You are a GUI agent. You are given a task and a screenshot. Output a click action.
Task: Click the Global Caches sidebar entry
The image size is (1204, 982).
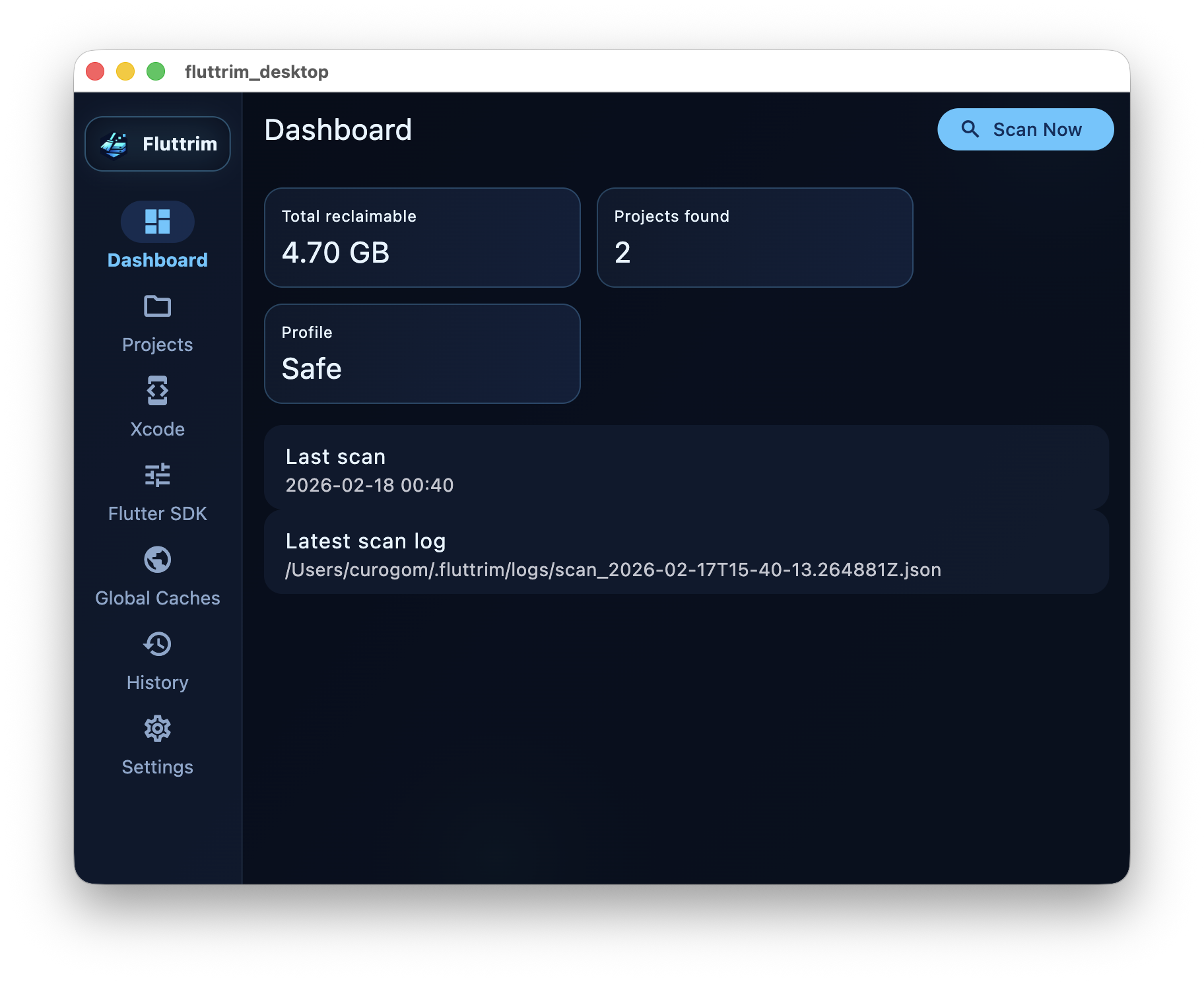tap(157, 597)
